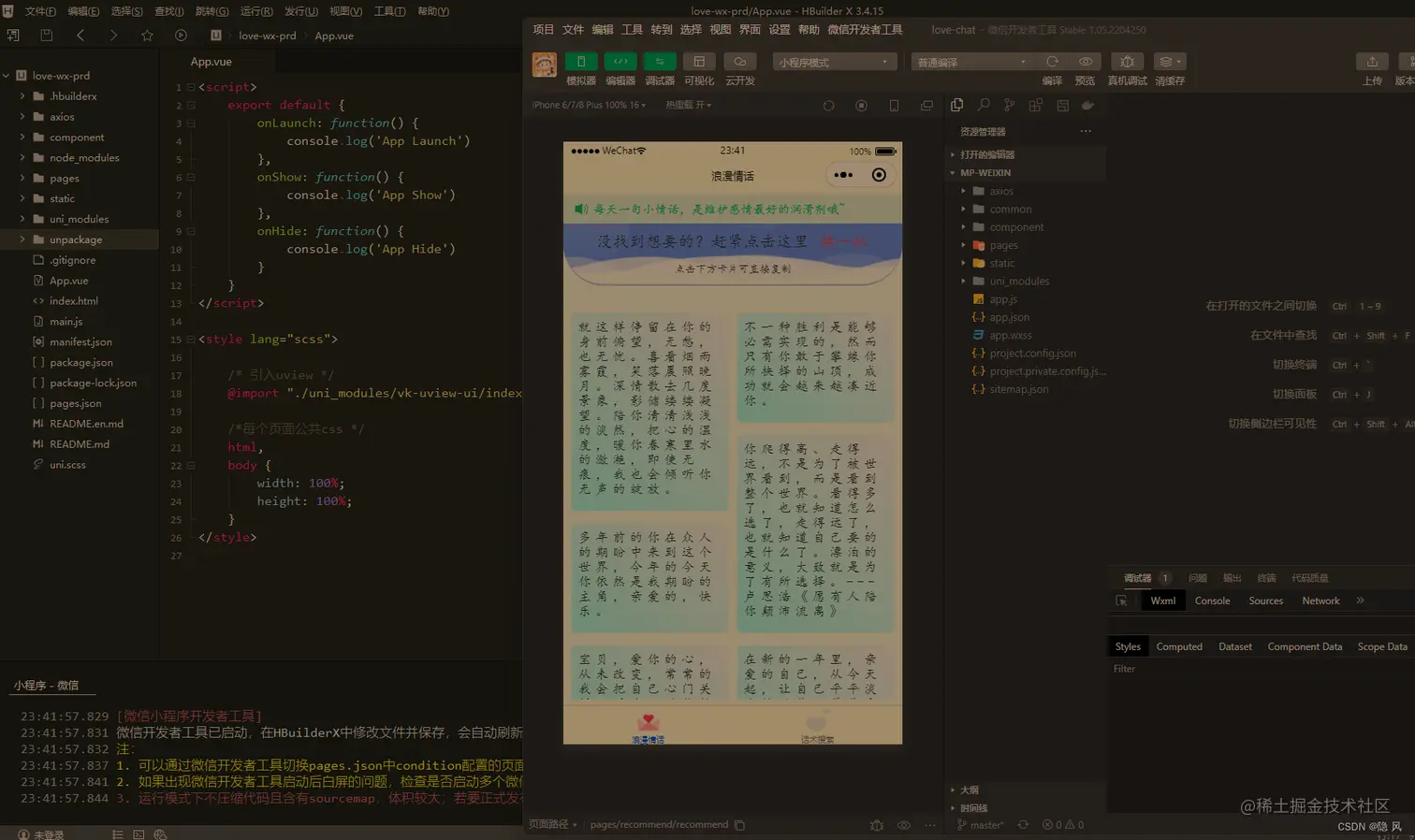The height and width of the screenshot is (840, 1415).
Task: Open the 清缓存 clear cache dropdown
Action: [1170, 62]
